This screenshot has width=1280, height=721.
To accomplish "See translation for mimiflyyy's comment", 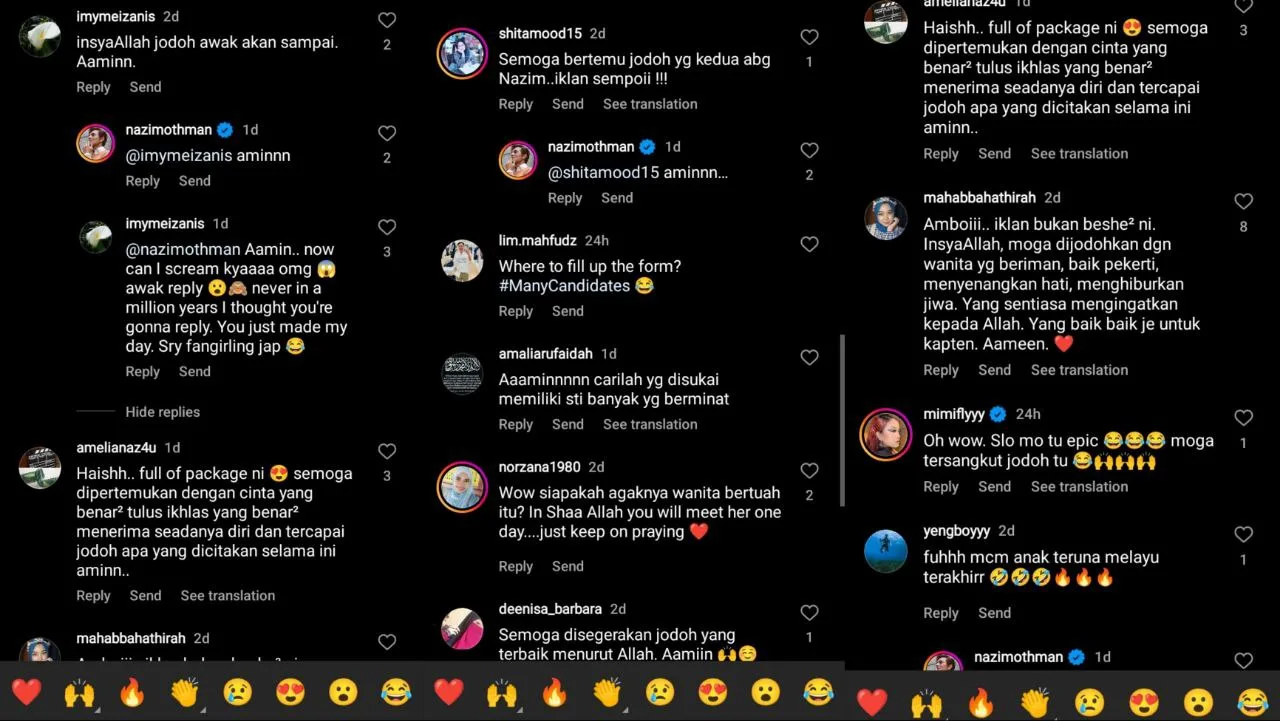I will point(1079,486).
